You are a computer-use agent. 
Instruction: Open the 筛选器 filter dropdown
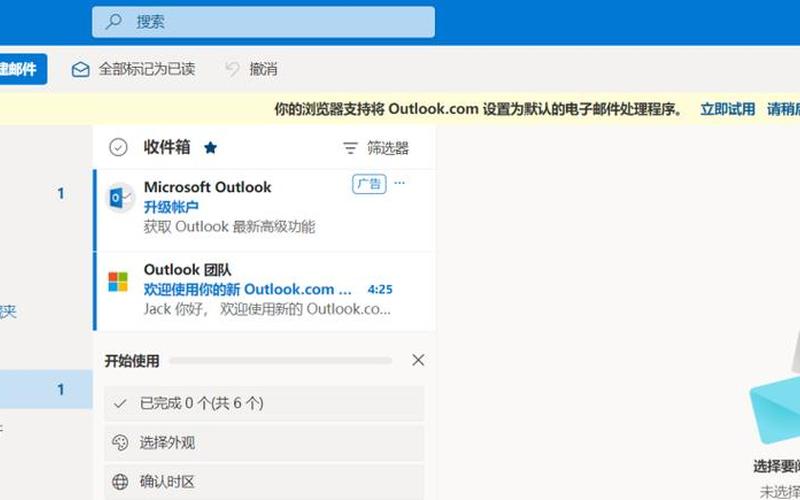[377, 148]
